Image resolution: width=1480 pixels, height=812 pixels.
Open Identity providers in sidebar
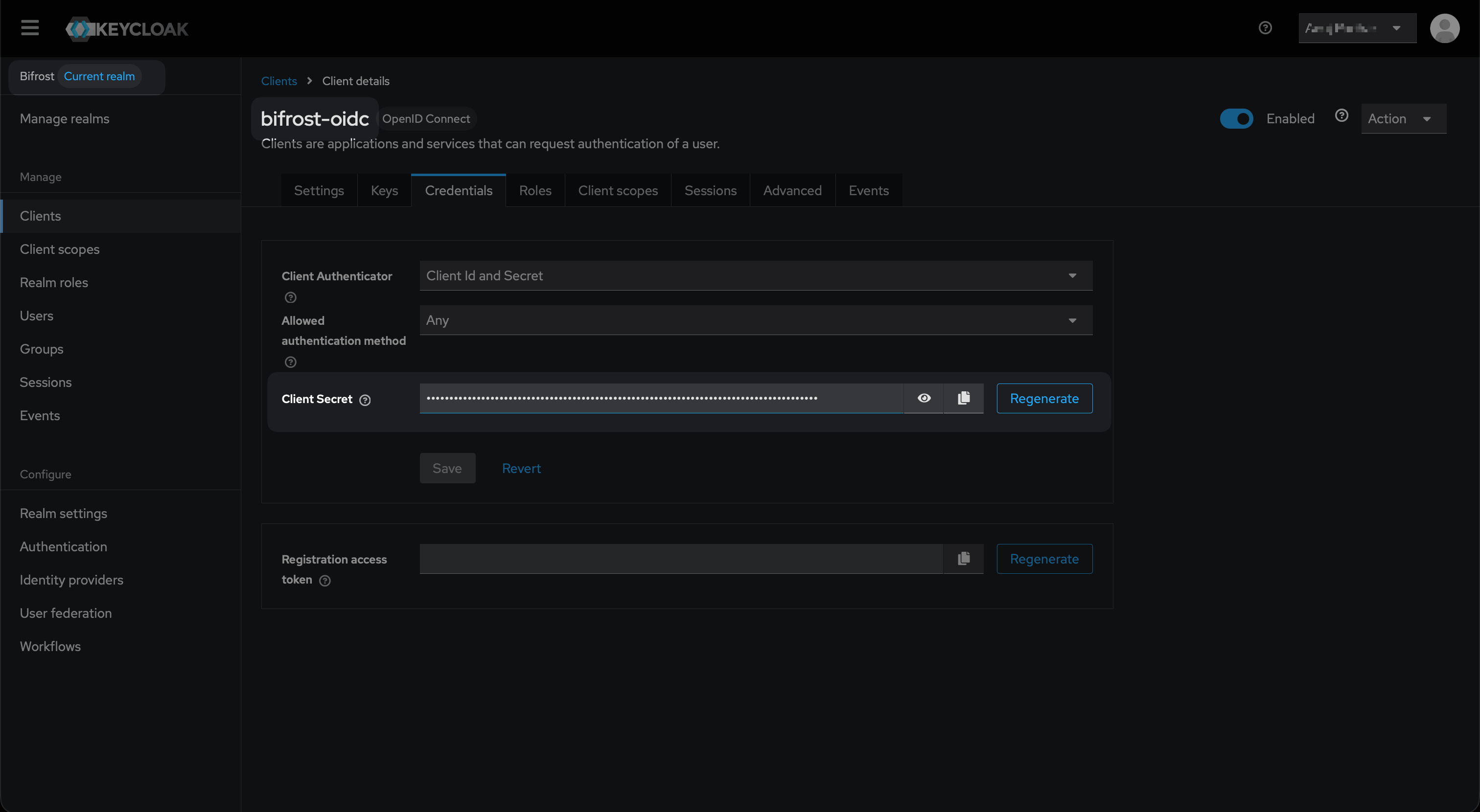[121, 580]
